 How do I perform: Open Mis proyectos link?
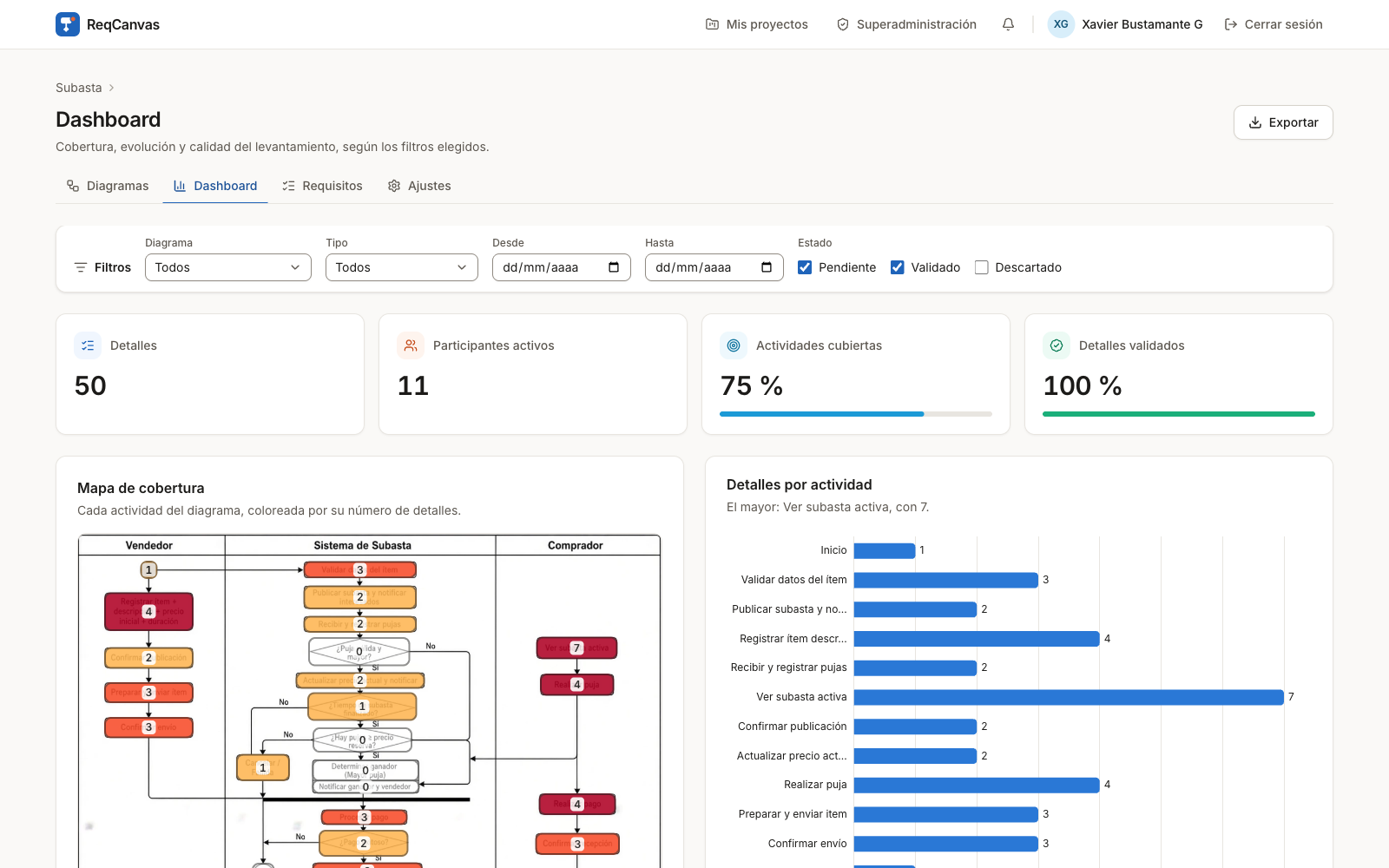757,24
